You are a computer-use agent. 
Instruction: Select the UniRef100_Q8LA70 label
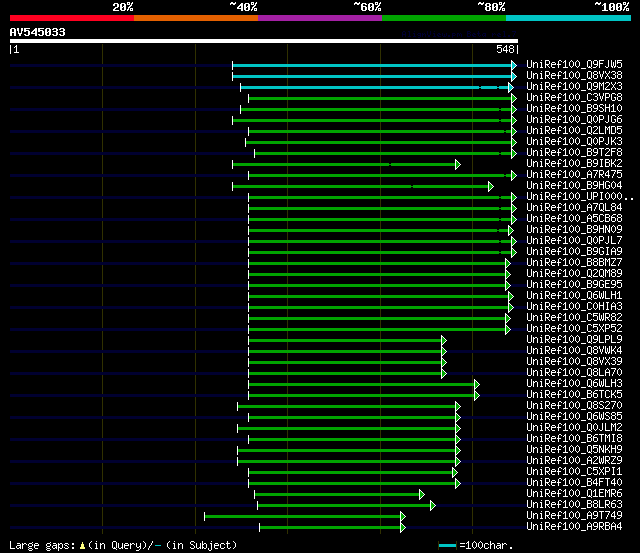[x=574, y=373]
